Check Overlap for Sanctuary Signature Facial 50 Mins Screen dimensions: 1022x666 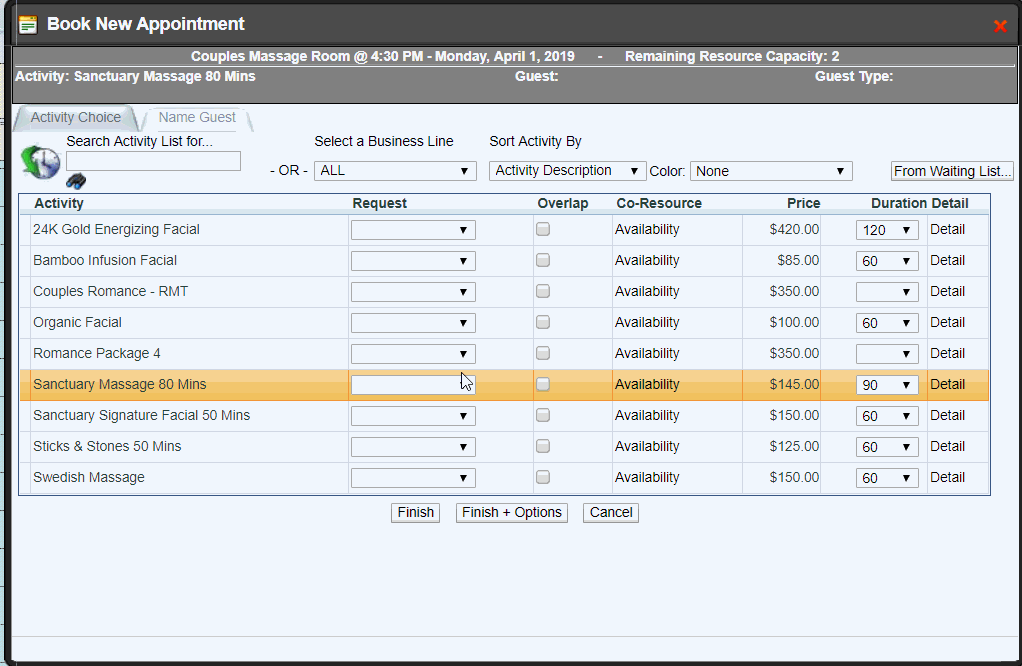point(543,414)
